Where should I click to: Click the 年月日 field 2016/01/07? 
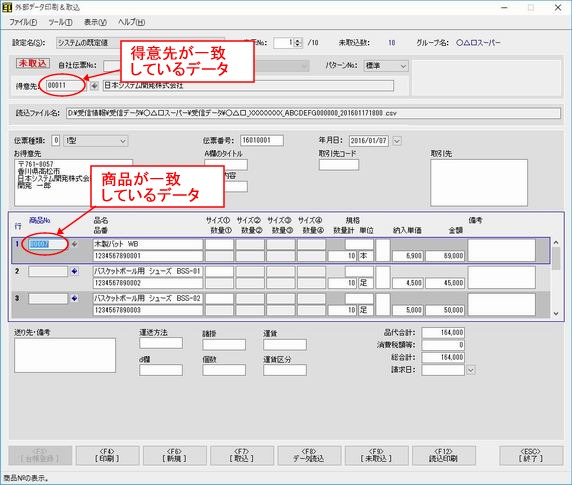(368, 140)
